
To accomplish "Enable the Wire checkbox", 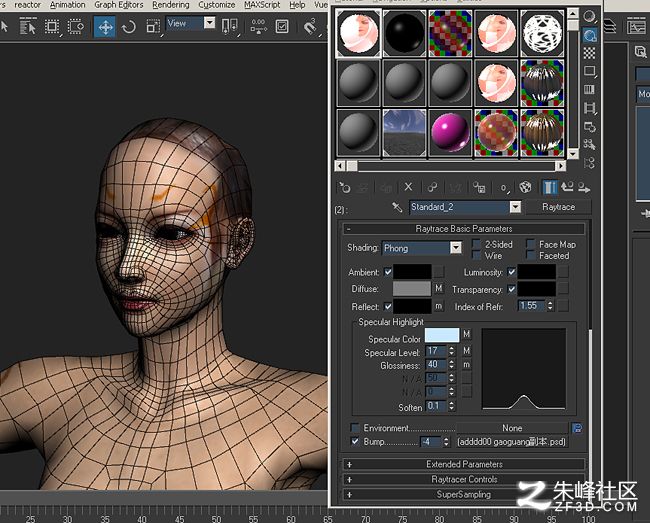I will 477,256.
